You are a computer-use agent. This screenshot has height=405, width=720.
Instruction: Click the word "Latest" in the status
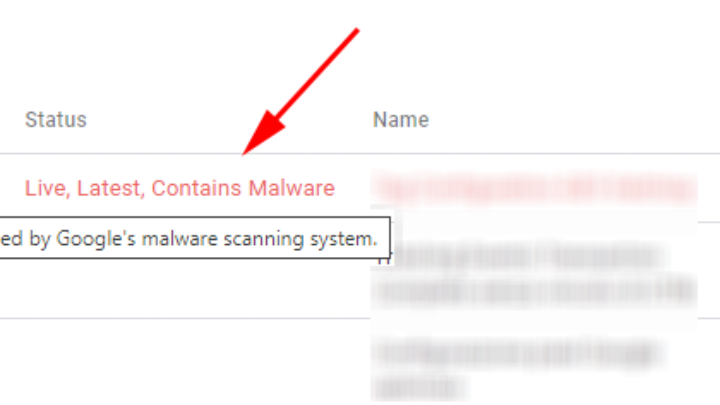click(110, 188)
